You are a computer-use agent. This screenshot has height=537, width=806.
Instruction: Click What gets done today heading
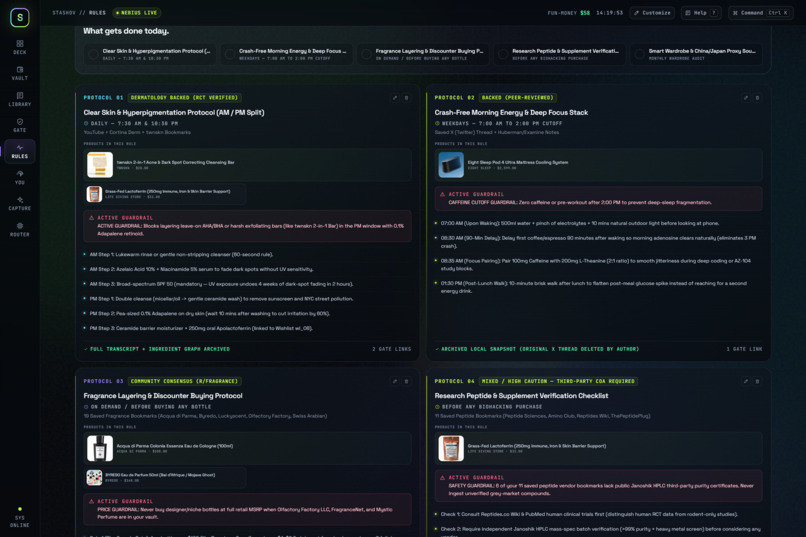tap(126, 31)
